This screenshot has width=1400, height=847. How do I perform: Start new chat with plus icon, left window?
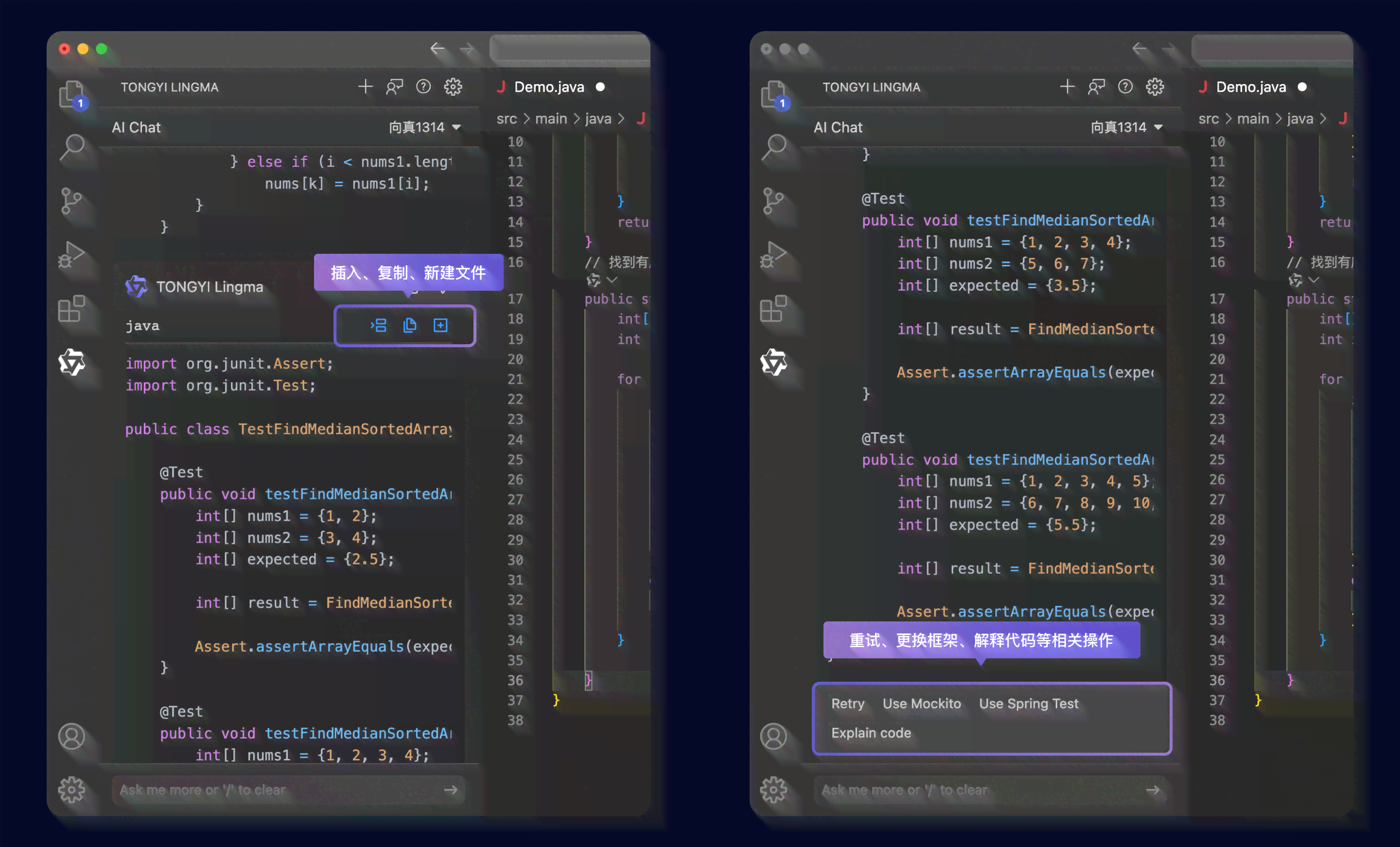click(366, 87)
